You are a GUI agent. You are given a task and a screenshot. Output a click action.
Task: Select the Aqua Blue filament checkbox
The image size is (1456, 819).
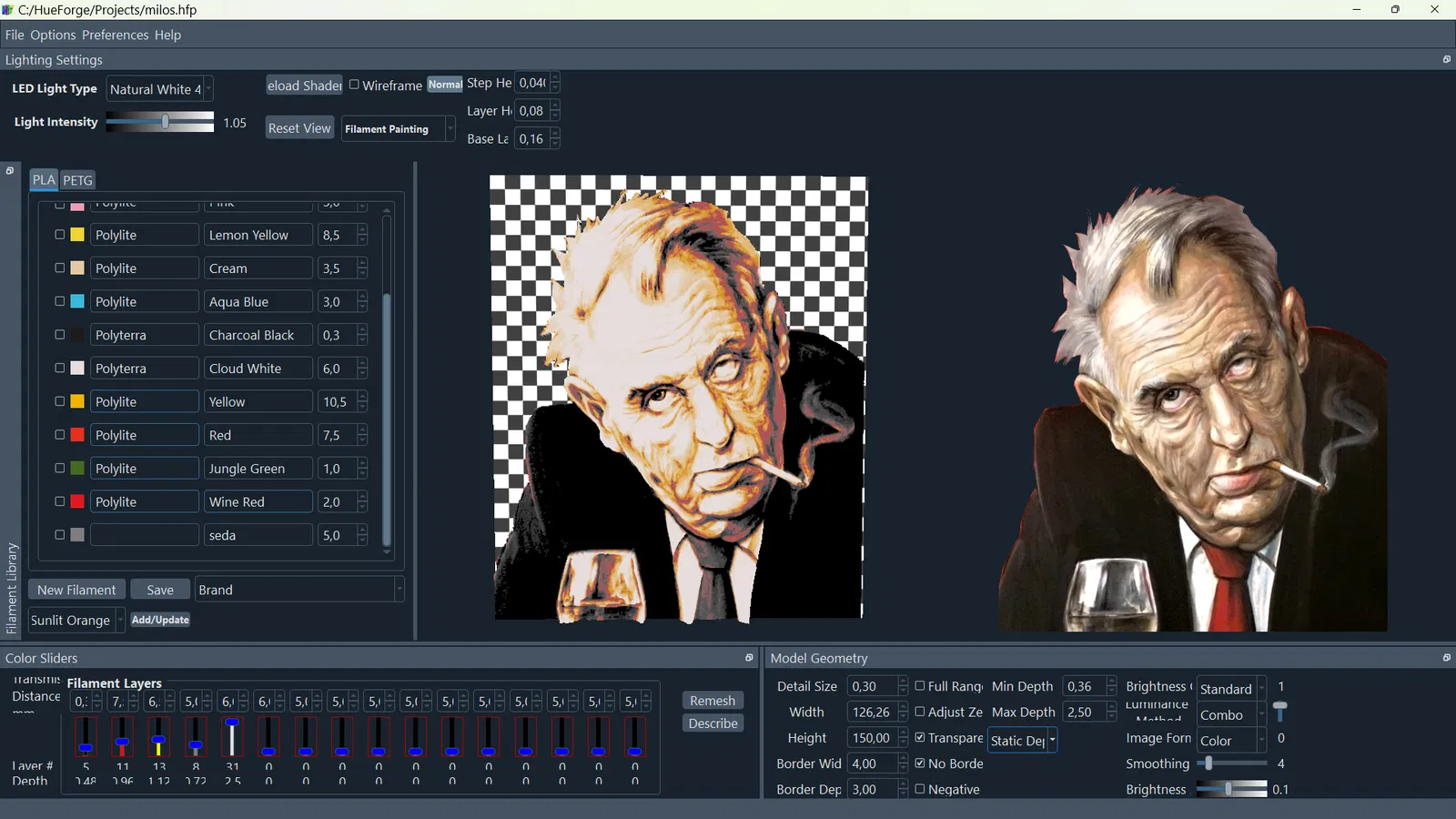coord(60,301)
